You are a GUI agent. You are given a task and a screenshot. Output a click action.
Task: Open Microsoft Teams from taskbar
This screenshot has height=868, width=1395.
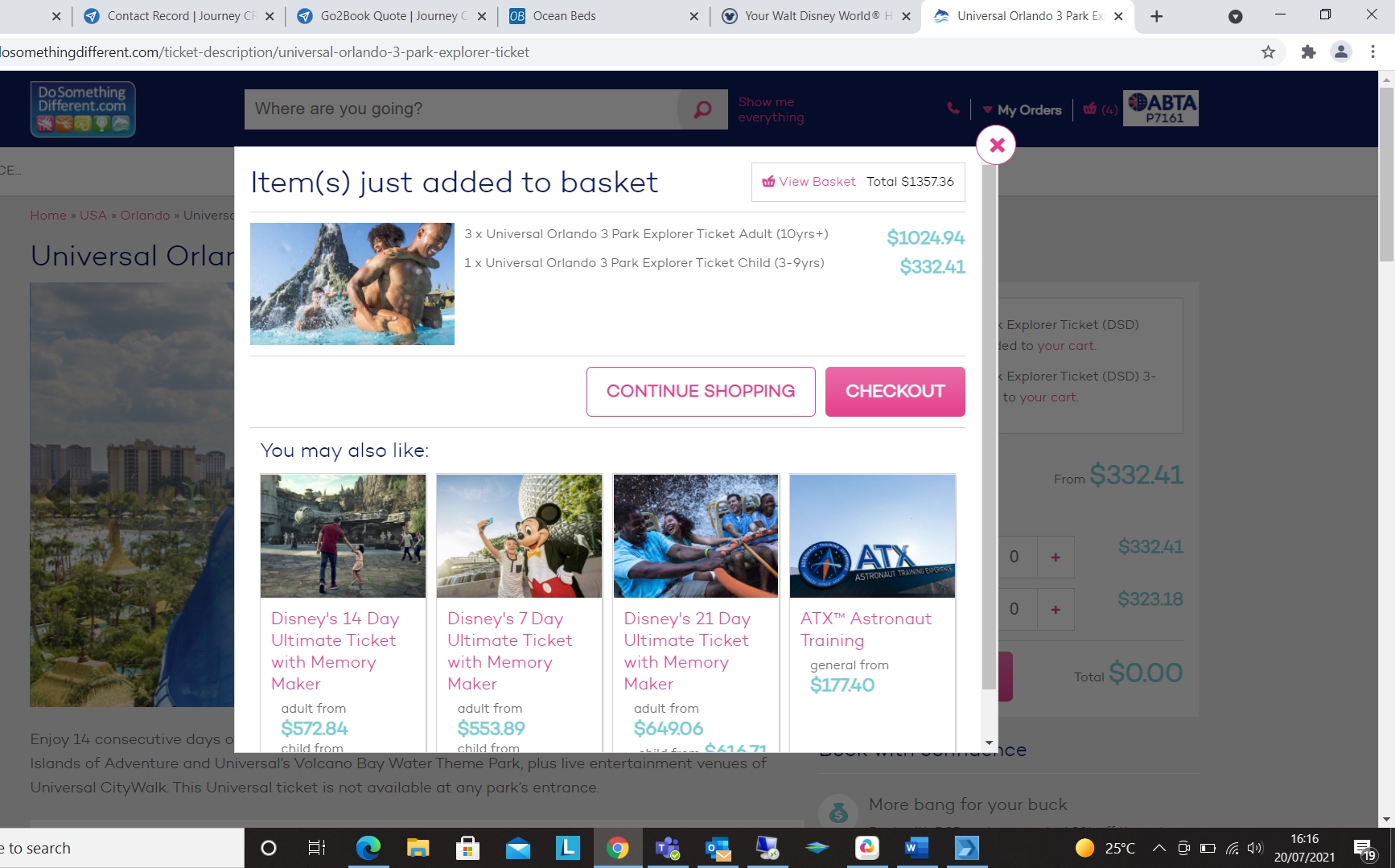(667, 848)
